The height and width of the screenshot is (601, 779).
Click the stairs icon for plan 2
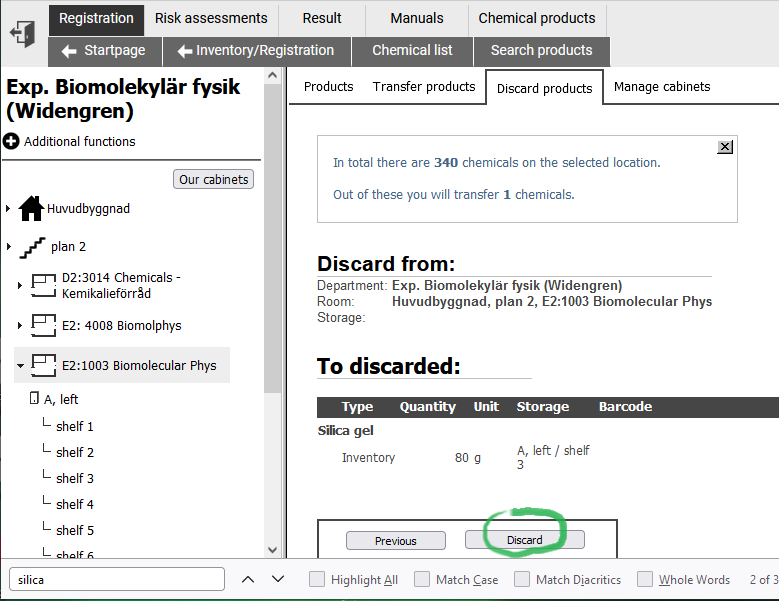pyautogui.click(x=32, y=247)
